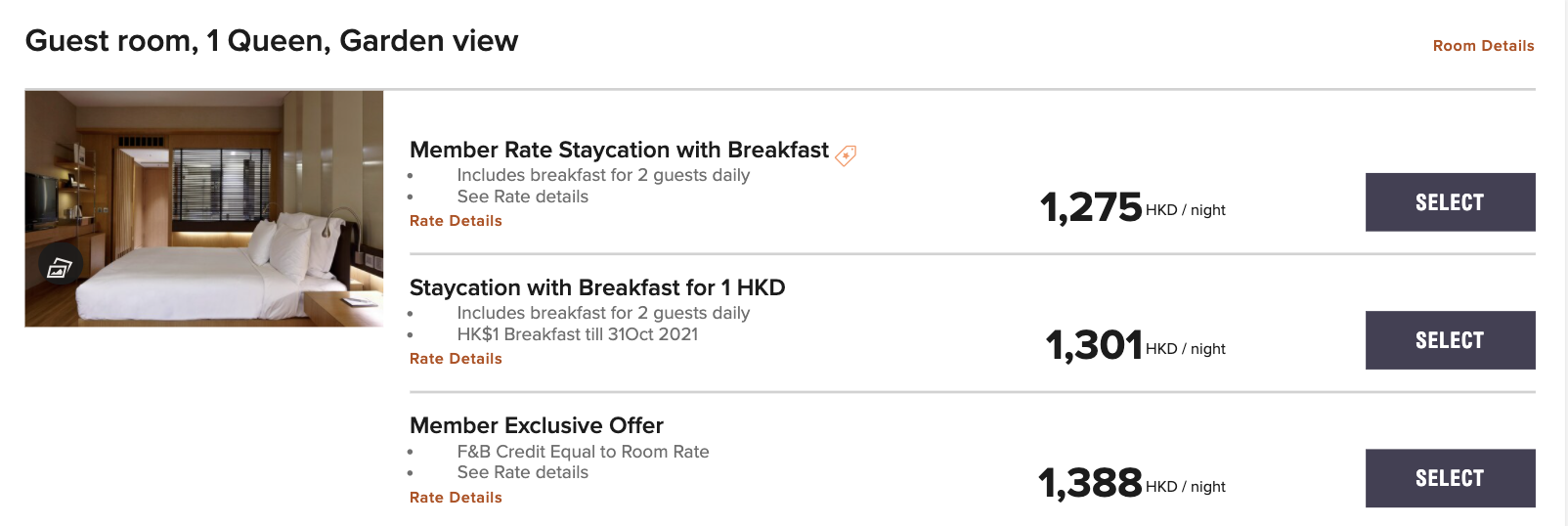Select the 1,275 HKD per night rate
The height and width of the screenshot is (526, 1568).
[1450, 202]
